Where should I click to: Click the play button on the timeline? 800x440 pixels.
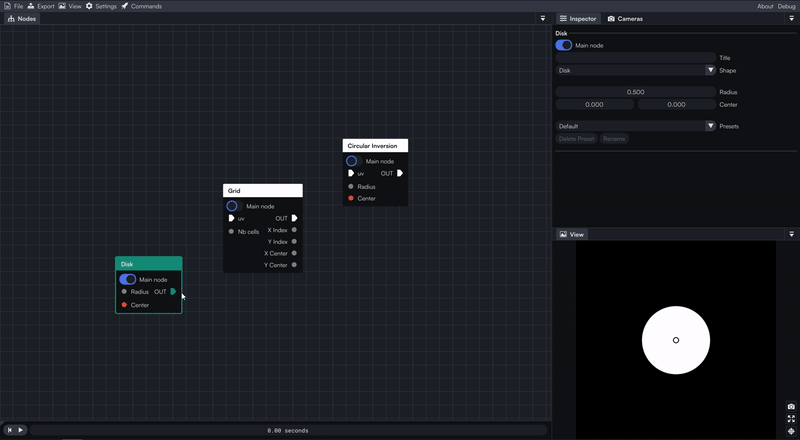[20, 430]
